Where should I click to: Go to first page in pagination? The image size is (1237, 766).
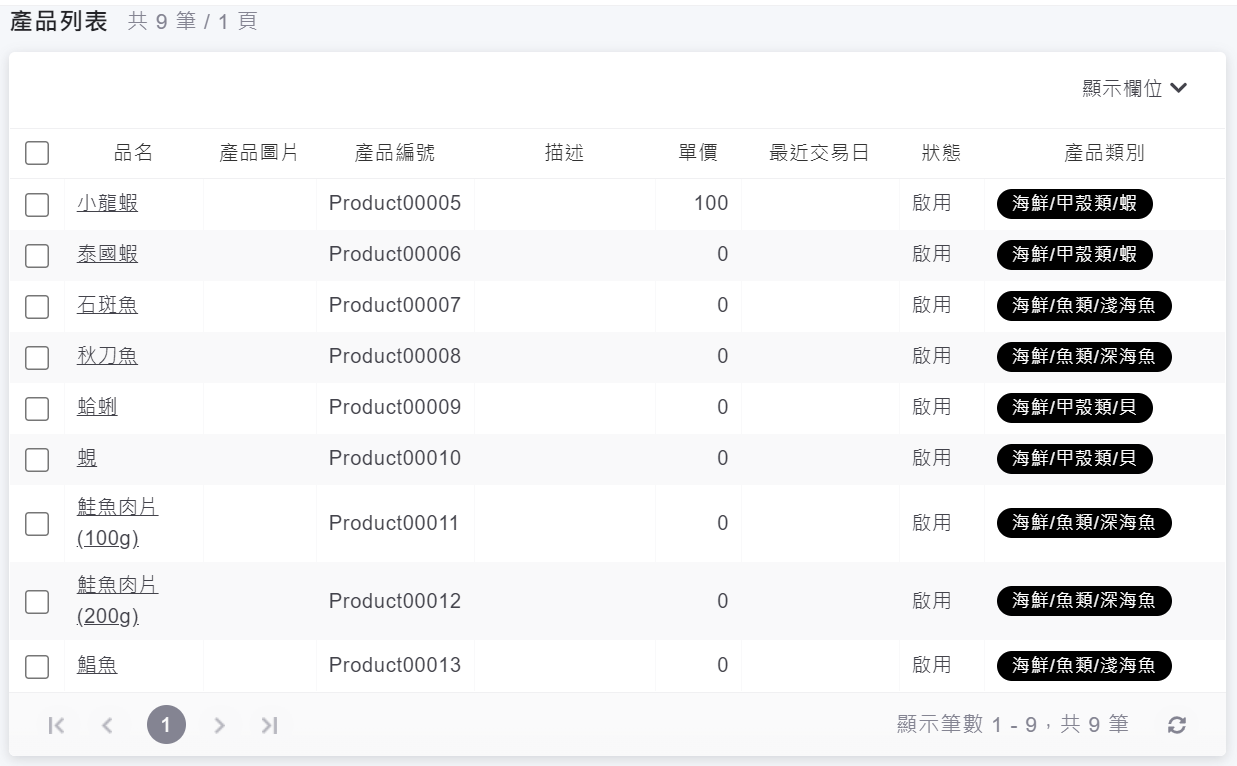(56, 725)
